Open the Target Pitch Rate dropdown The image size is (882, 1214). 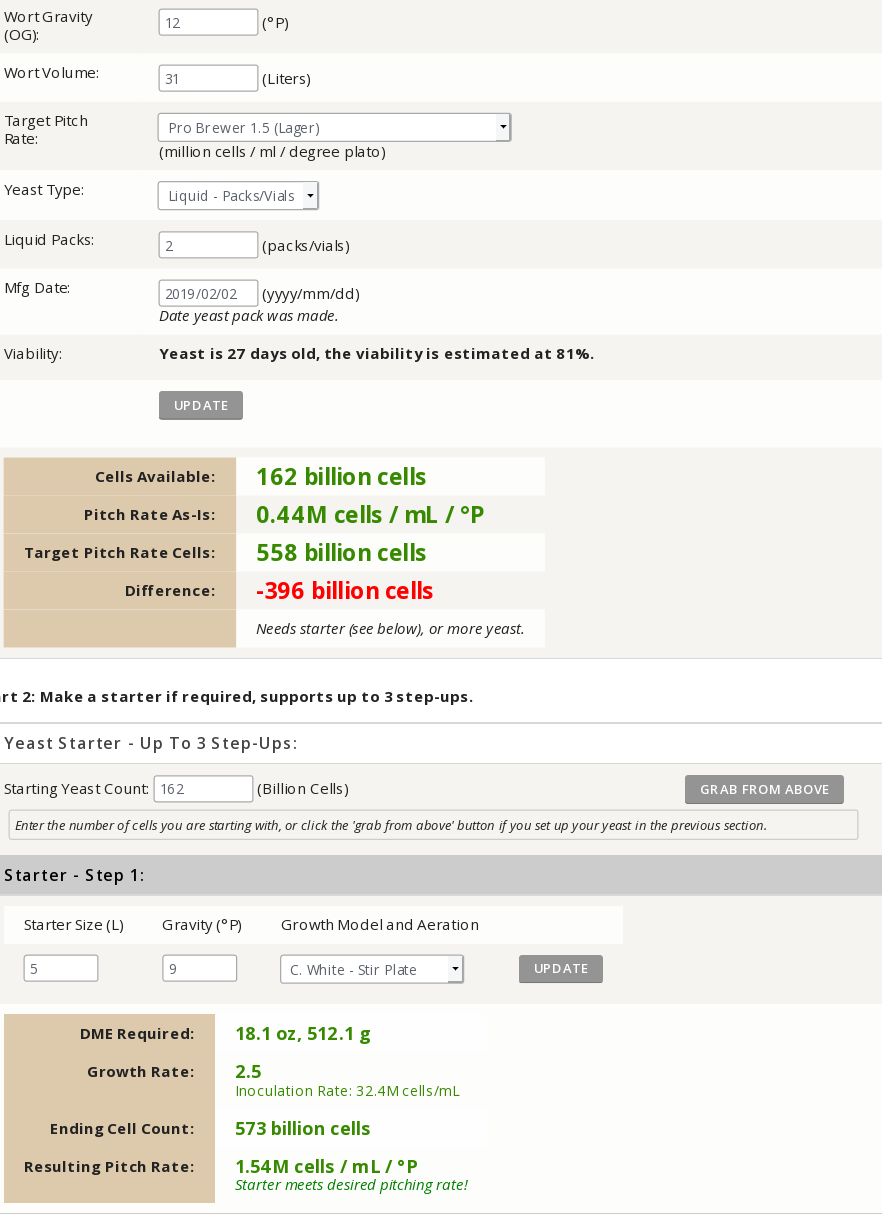334,128
